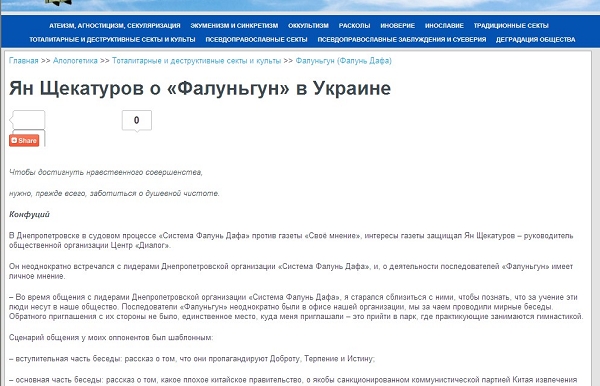
Task: Click the line – вступительная часть беседы
Action: coord(192,359)
